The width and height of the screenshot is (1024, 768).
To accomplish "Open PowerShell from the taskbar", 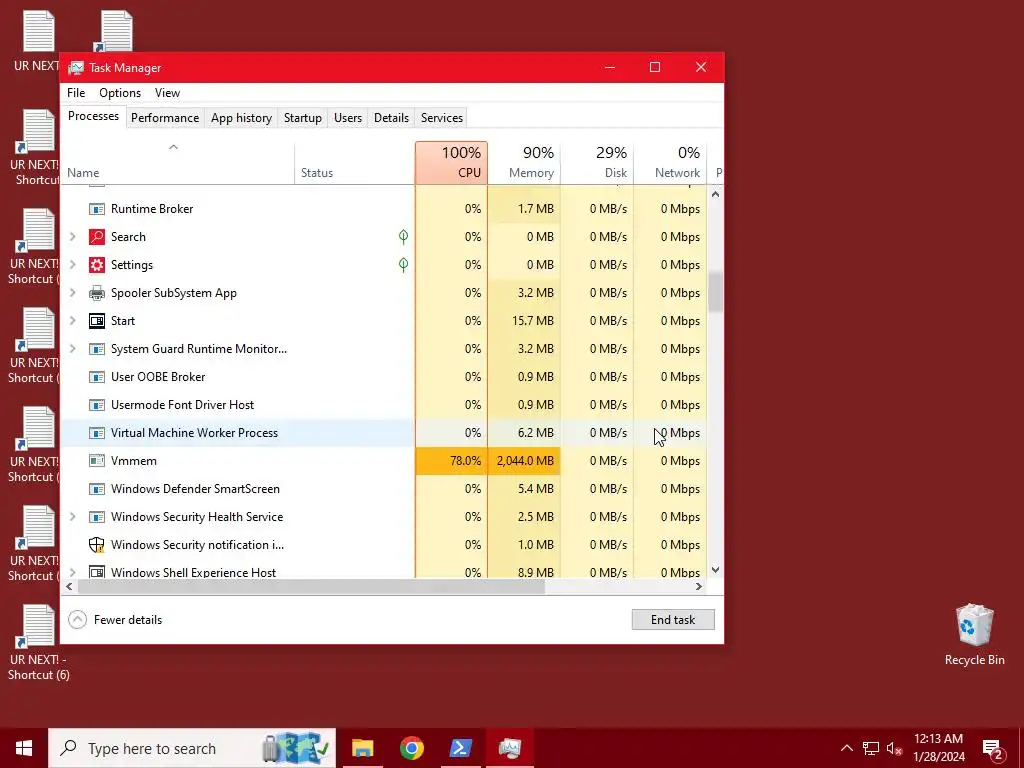I will point(460,748).
